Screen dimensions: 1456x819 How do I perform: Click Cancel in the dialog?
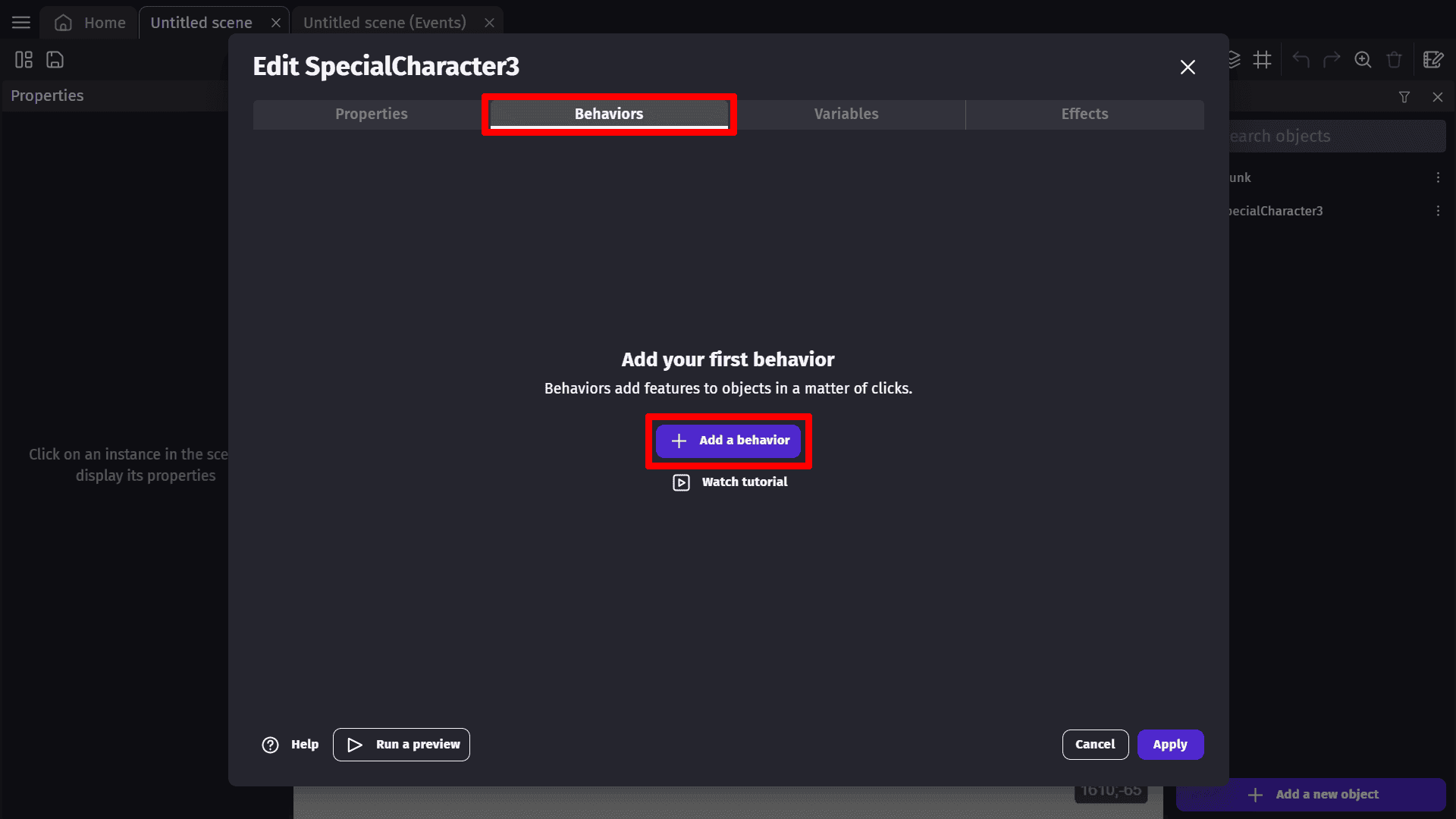[1095, 745]
